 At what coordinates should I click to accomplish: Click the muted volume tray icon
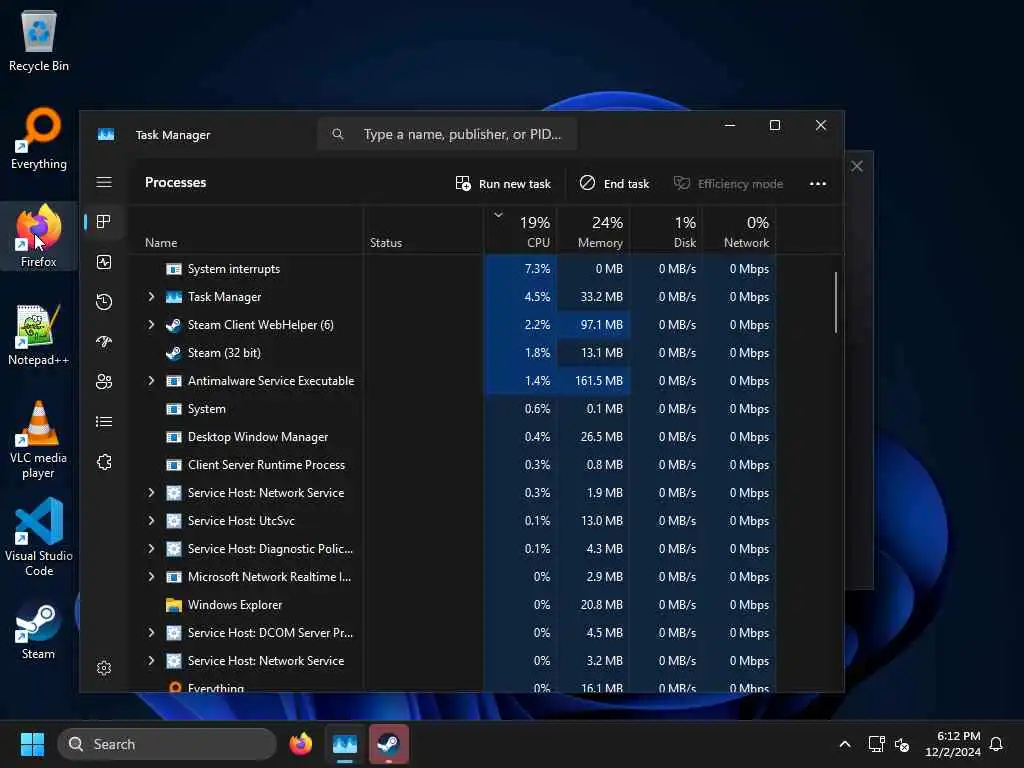coord(902,744)
